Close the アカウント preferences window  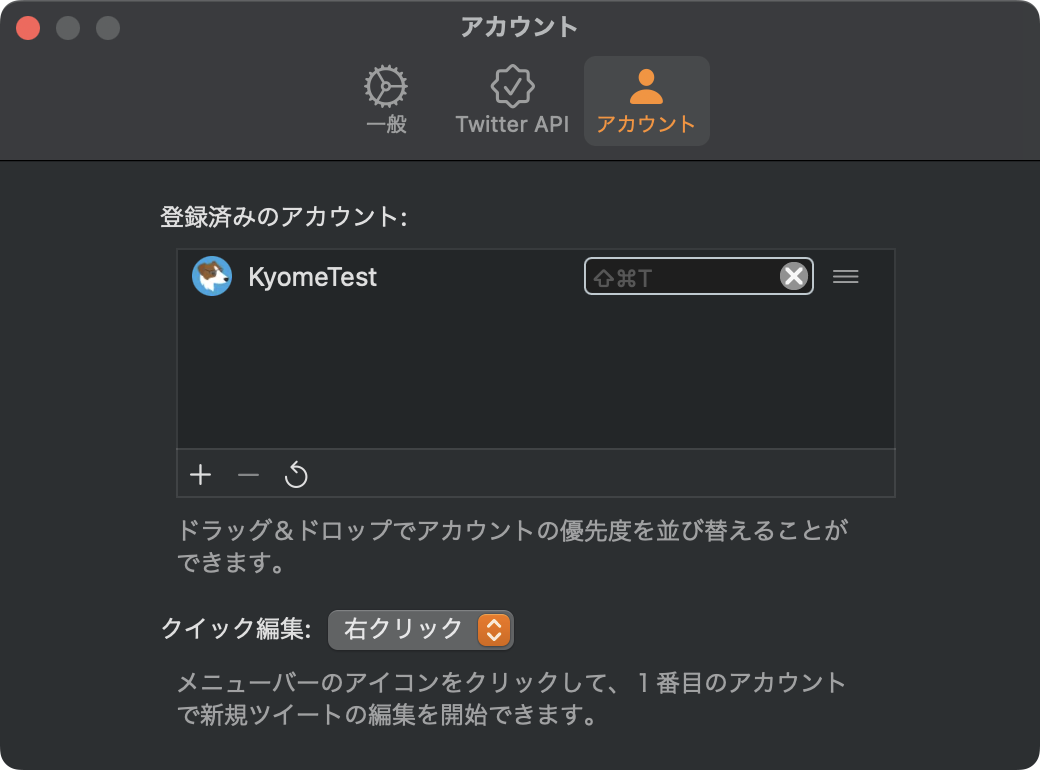[x=28, y=28]
